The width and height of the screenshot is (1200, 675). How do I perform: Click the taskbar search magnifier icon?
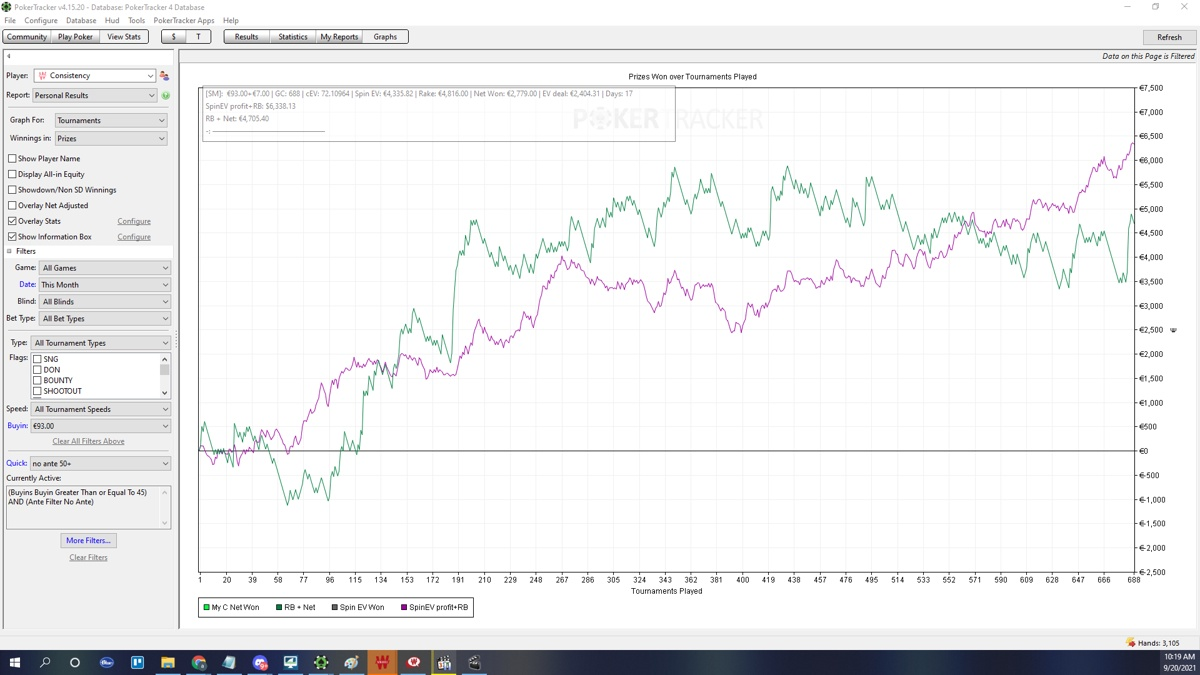coord(45,663)
